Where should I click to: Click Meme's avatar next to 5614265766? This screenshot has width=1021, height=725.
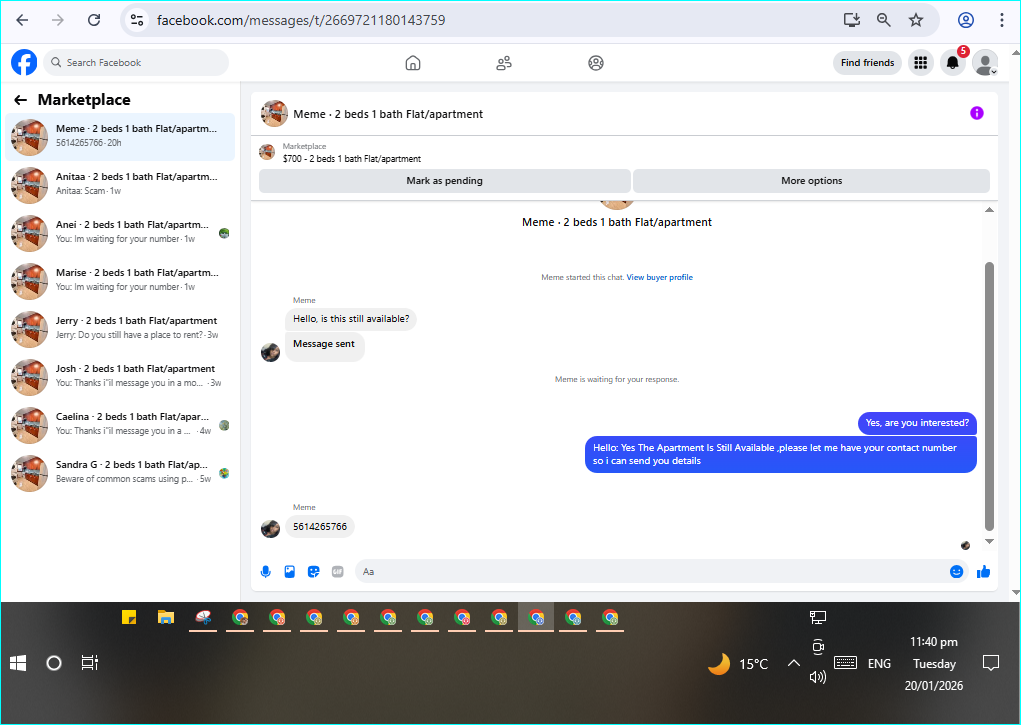tap(270, 528)
